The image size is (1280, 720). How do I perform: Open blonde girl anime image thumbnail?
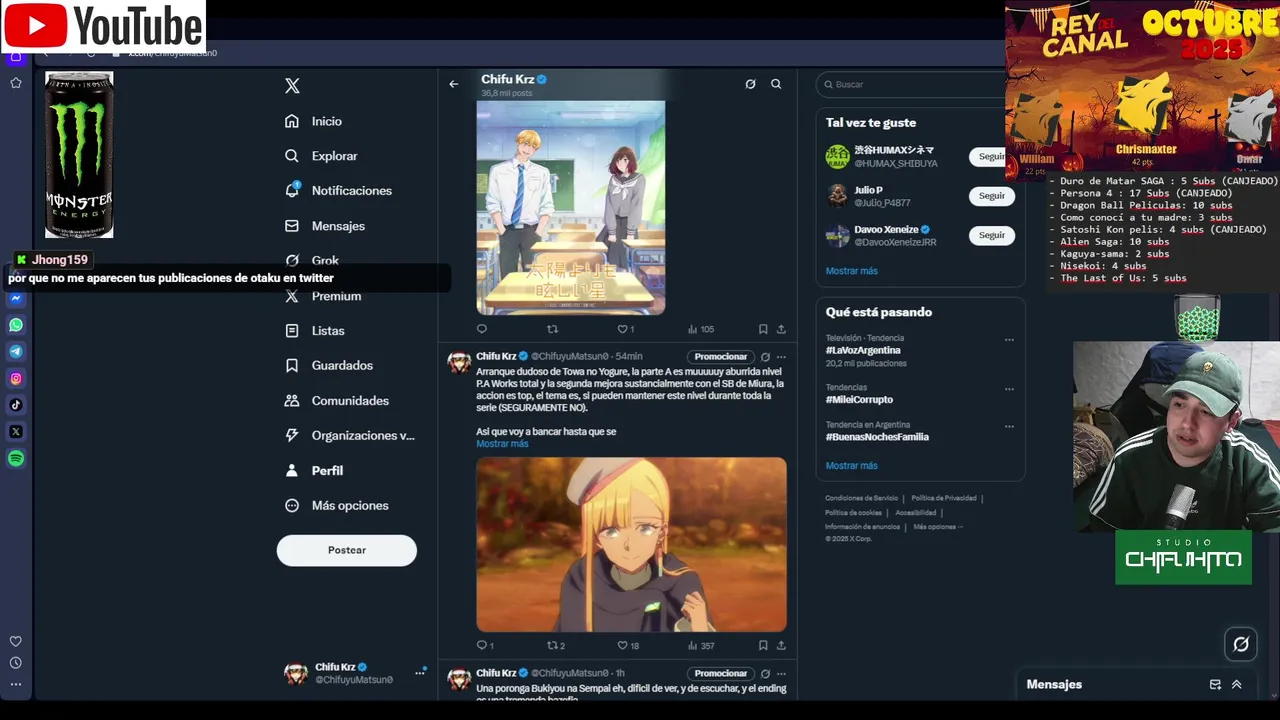click(x=631, y=545)
